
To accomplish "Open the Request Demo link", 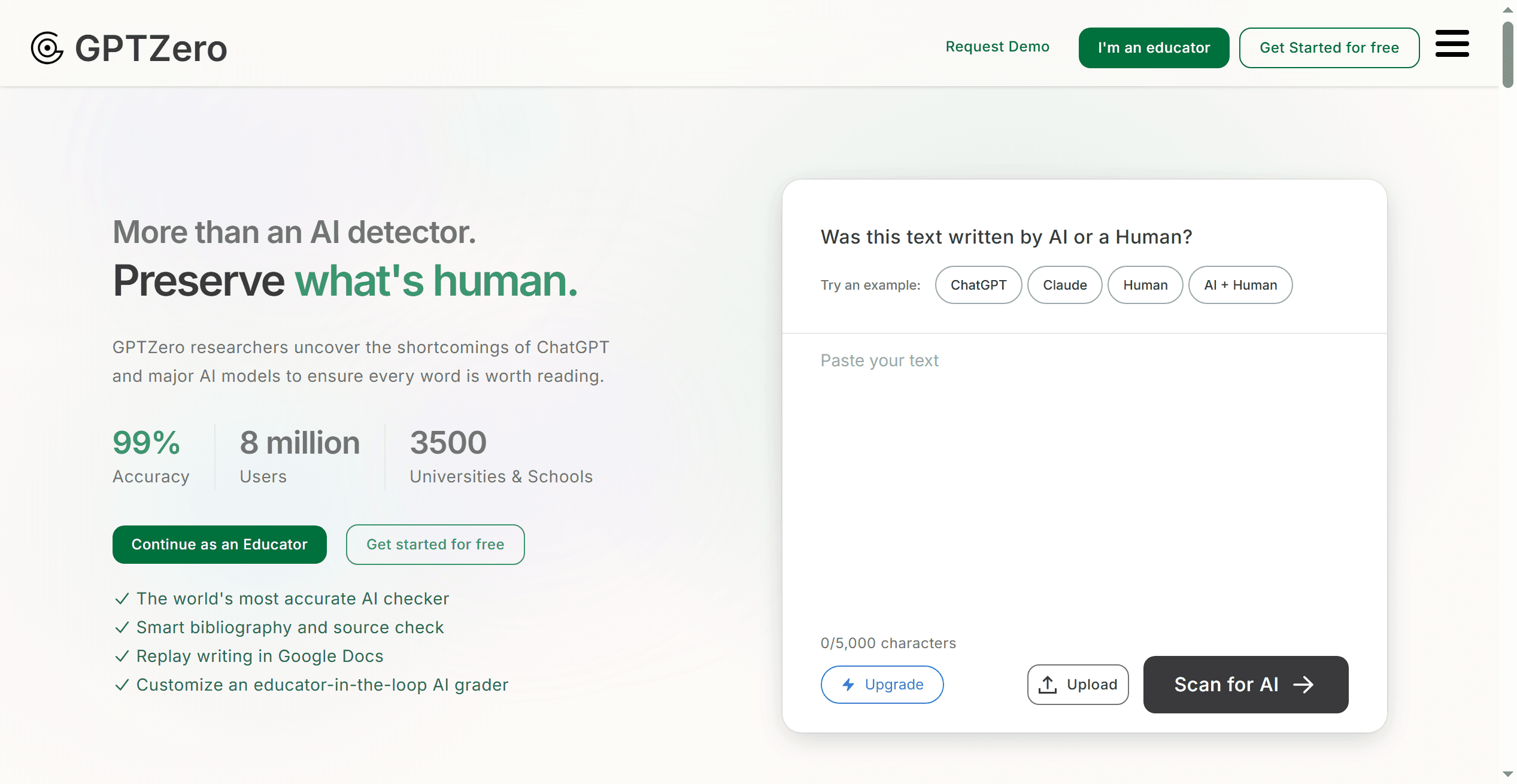I will [997, 47].
